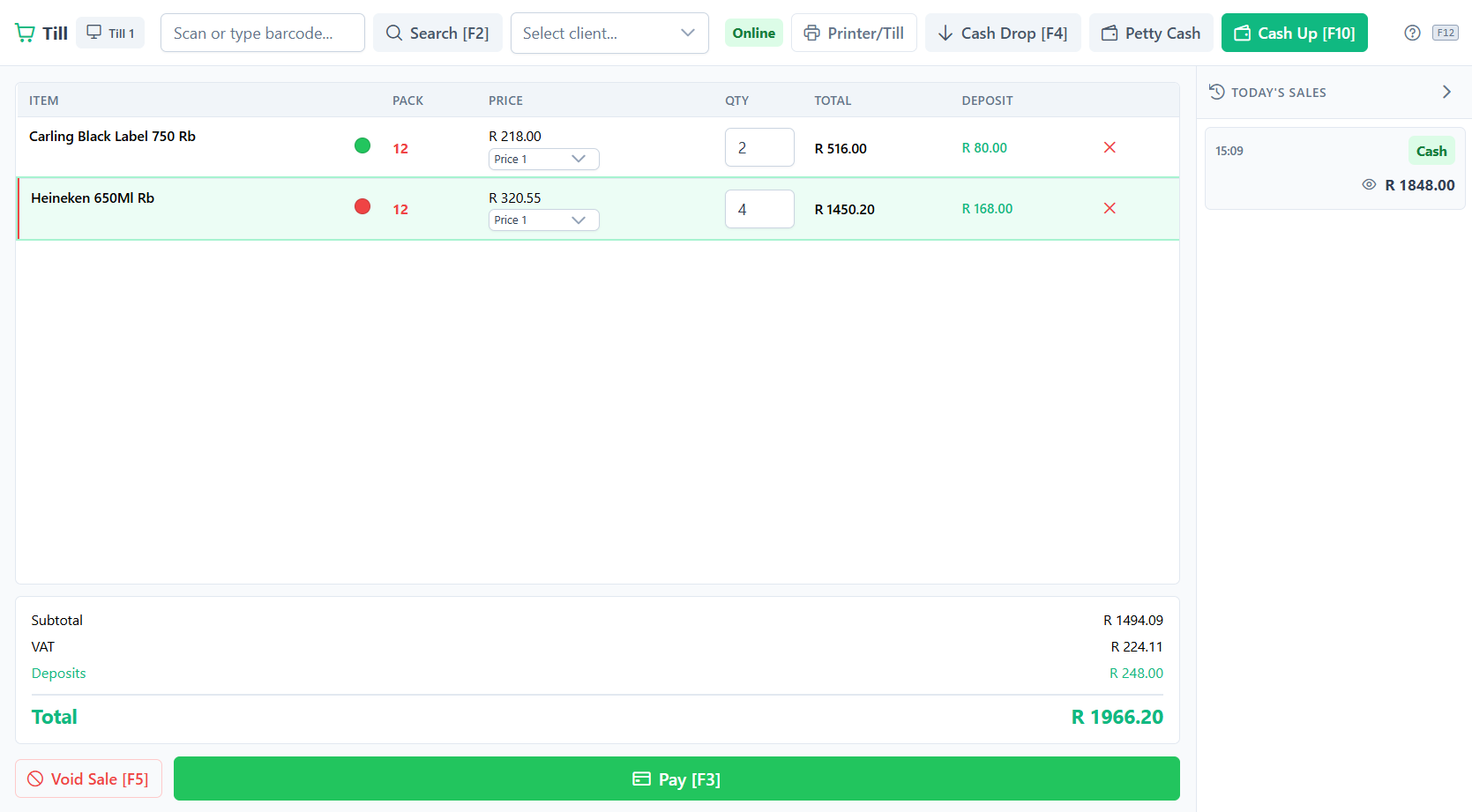Start a Cash Drop [F4]

coord(1003,34)
